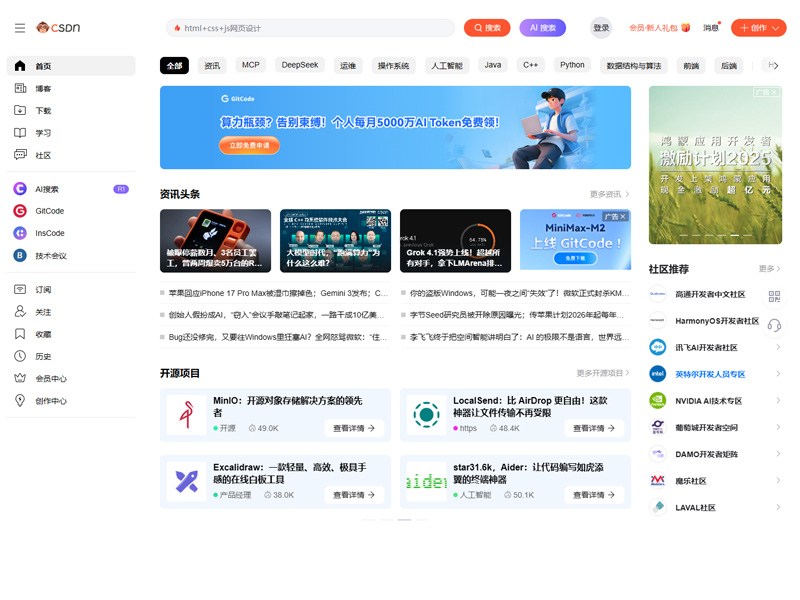Open the 消息 notifications
800x600 pixels.
(710, 28)
